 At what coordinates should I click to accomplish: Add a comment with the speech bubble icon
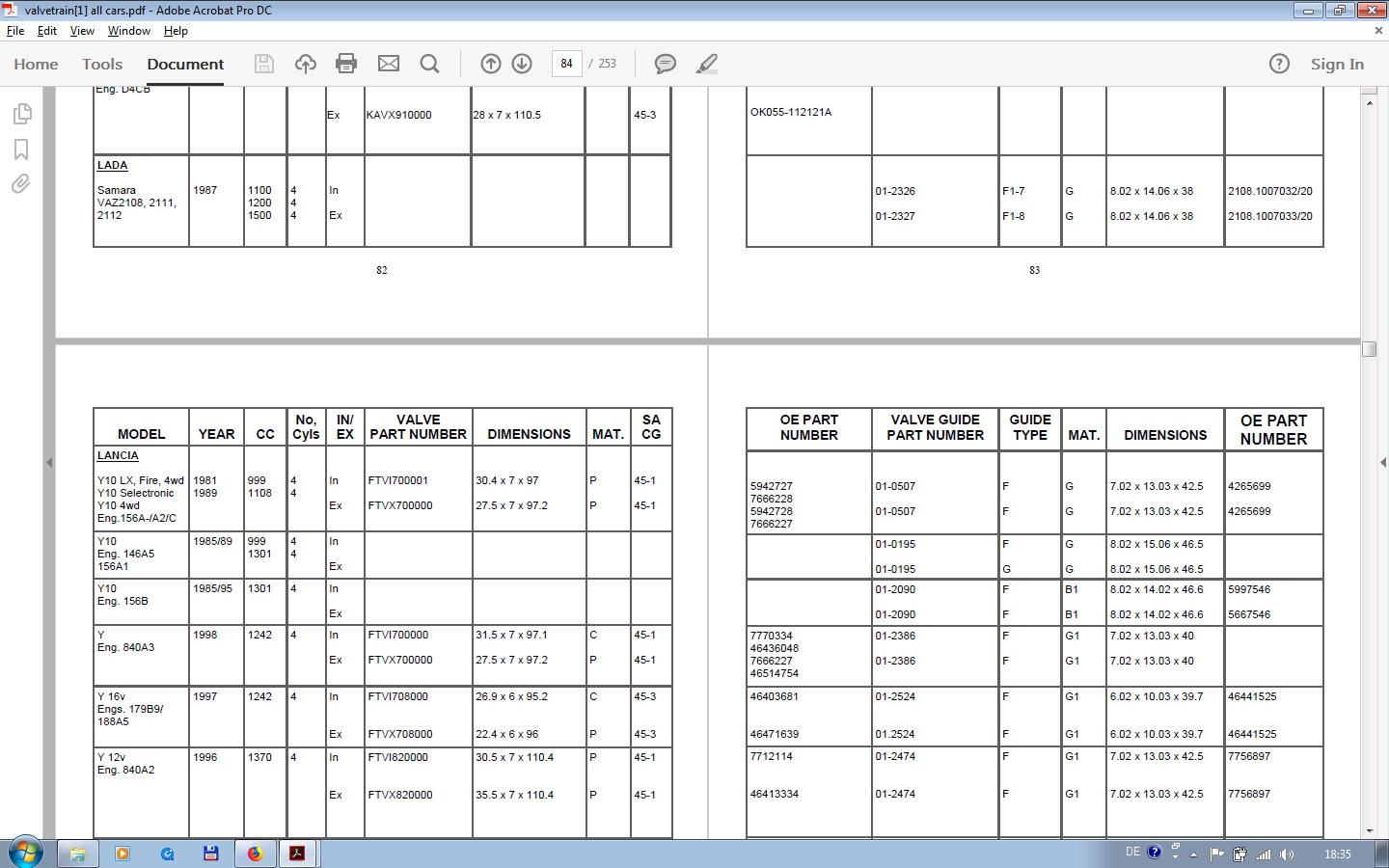click(666, 64)
